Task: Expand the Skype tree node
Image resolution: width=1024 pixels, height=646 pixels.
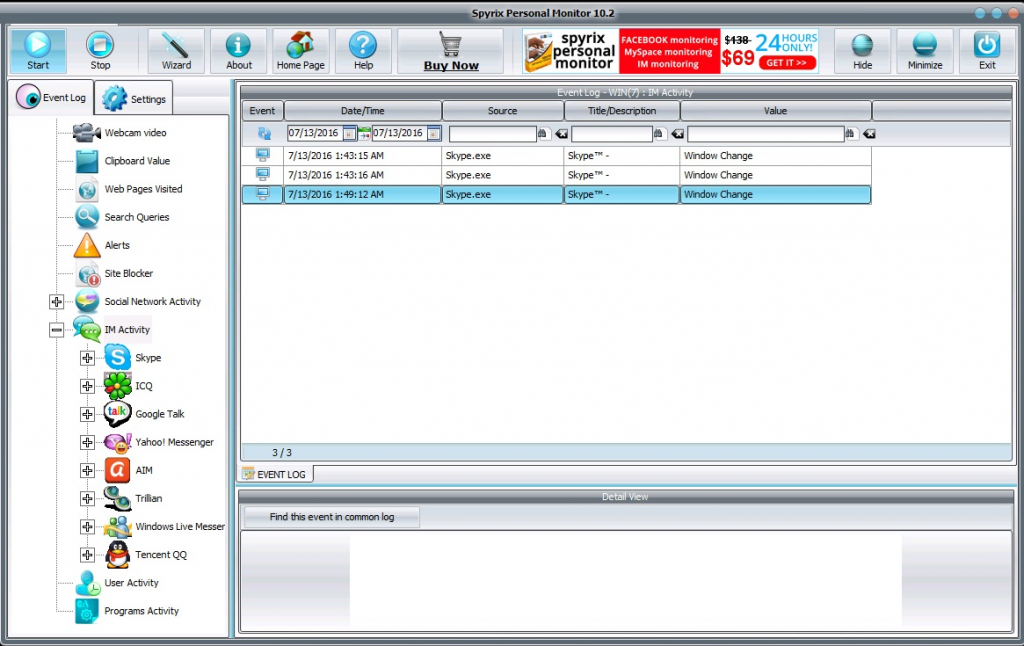Action: pyautogui.click(x=87, y=358)
